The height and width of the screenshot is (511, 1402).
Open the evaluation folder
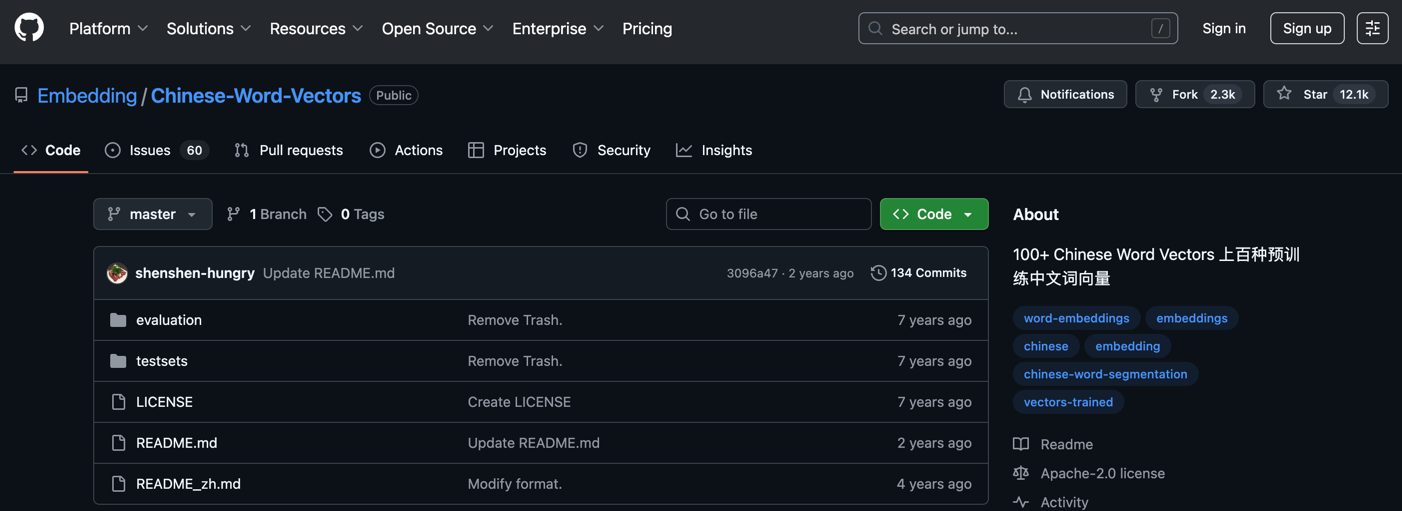coord(168,320)
